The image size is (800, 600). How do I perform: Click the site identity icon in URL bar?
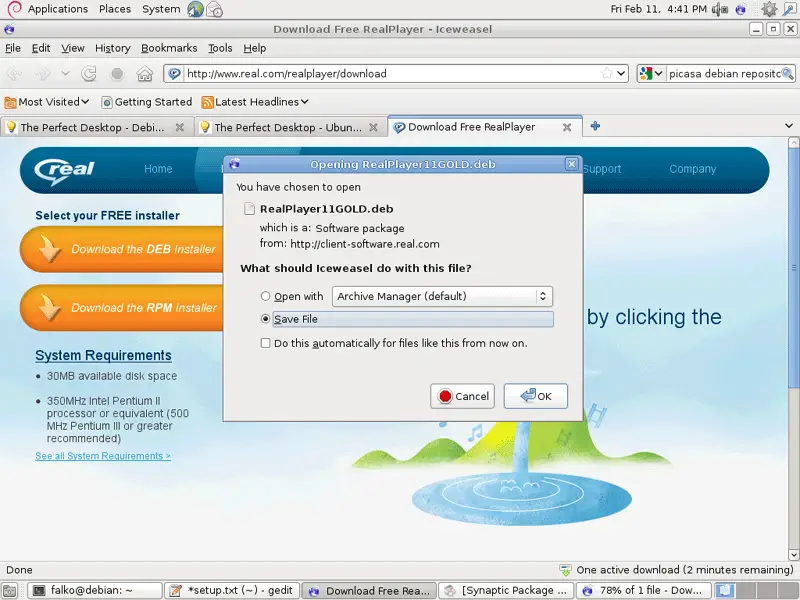tap(174, 73)
